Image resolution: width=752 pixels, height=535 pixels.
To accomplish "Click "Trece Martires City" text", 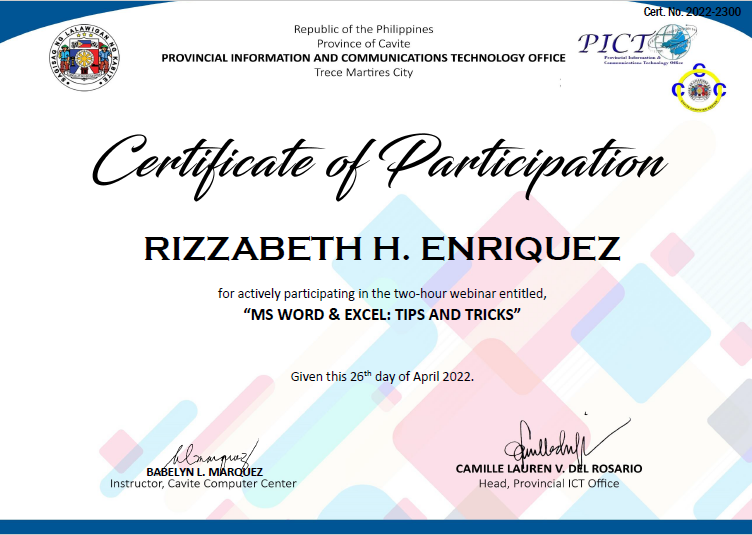I will [364, 72].
